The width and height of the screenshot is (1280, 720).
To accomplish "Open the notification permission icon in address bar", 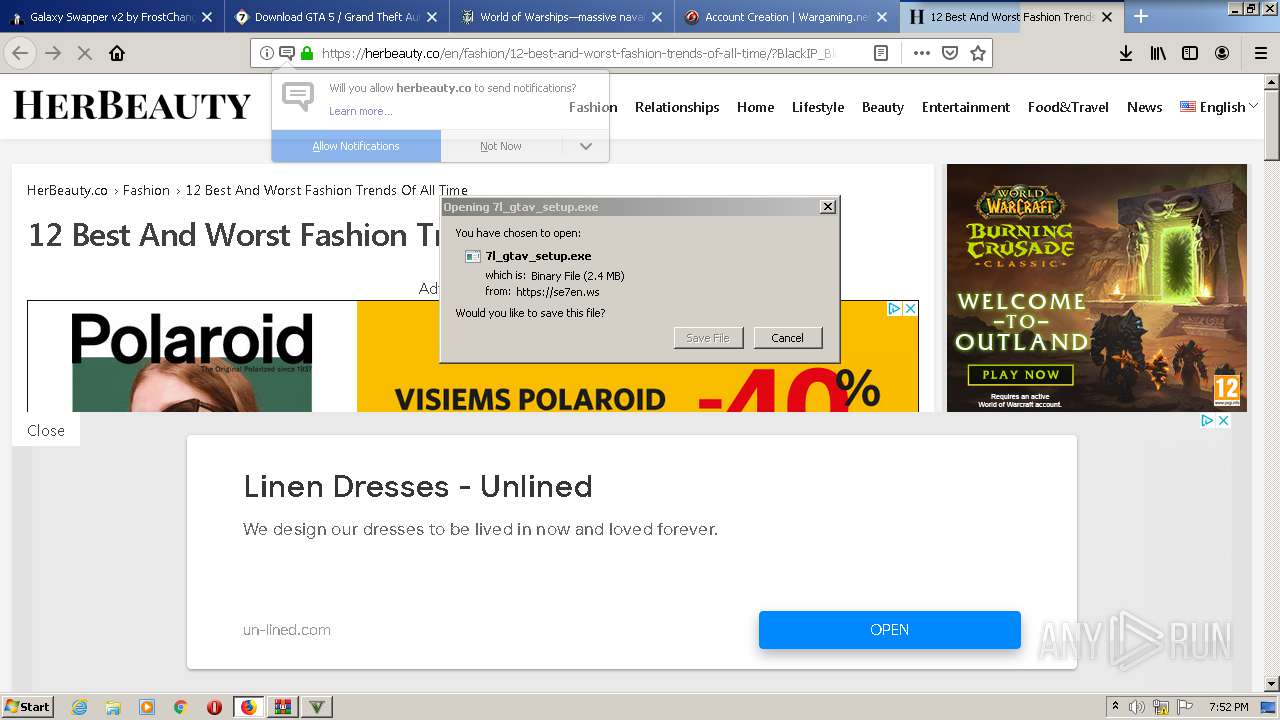I will coord(286,53).
